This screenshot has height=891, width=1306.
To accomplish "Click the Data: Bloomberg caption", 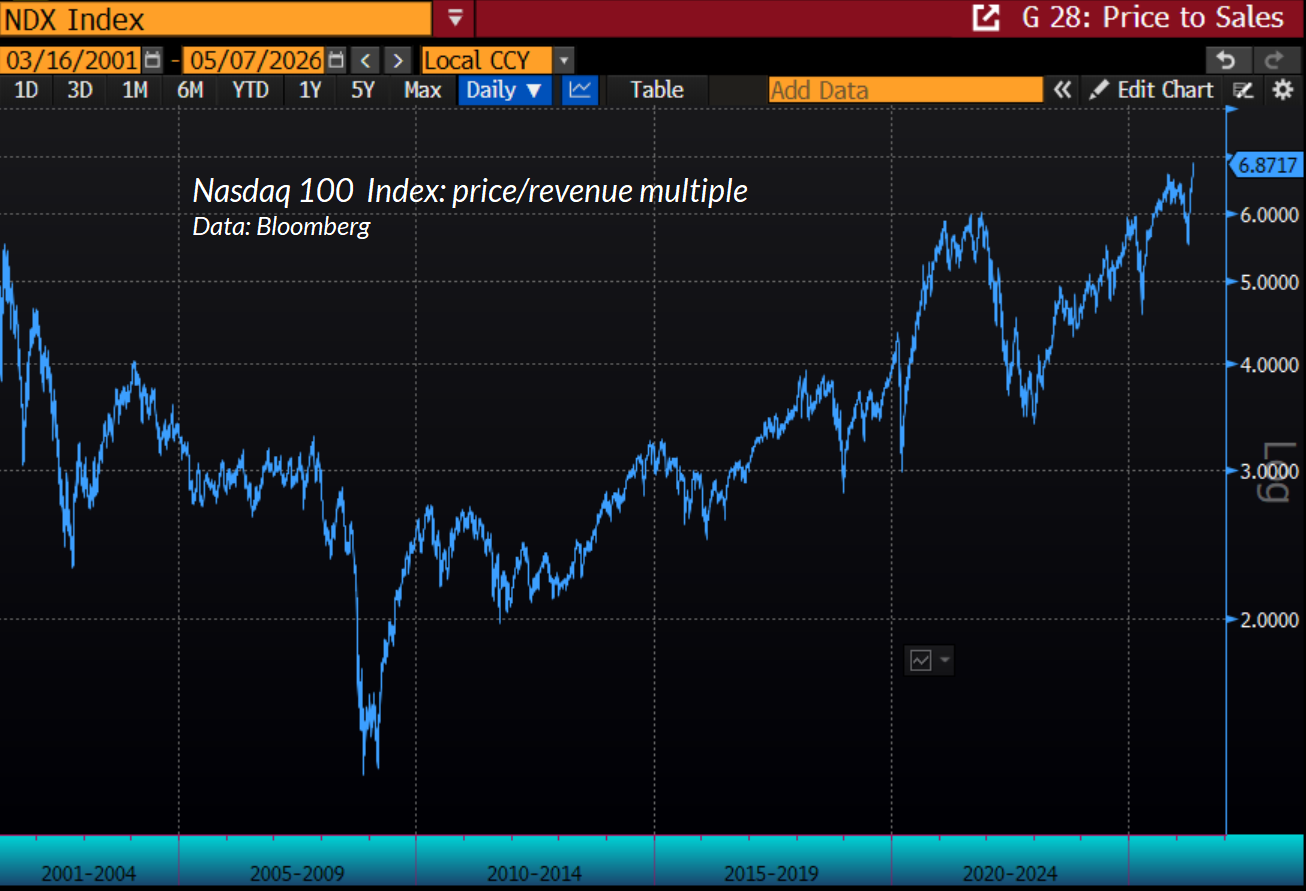I will click(281, 226).
